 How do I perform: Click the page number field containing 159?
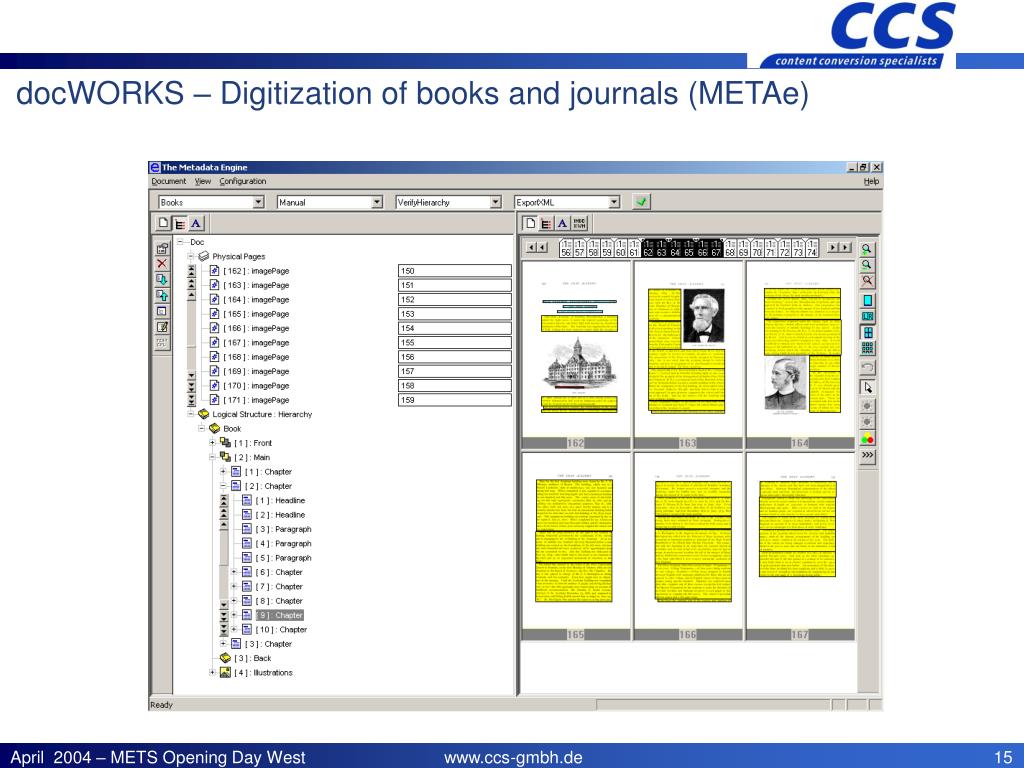[x=455, y=400]
